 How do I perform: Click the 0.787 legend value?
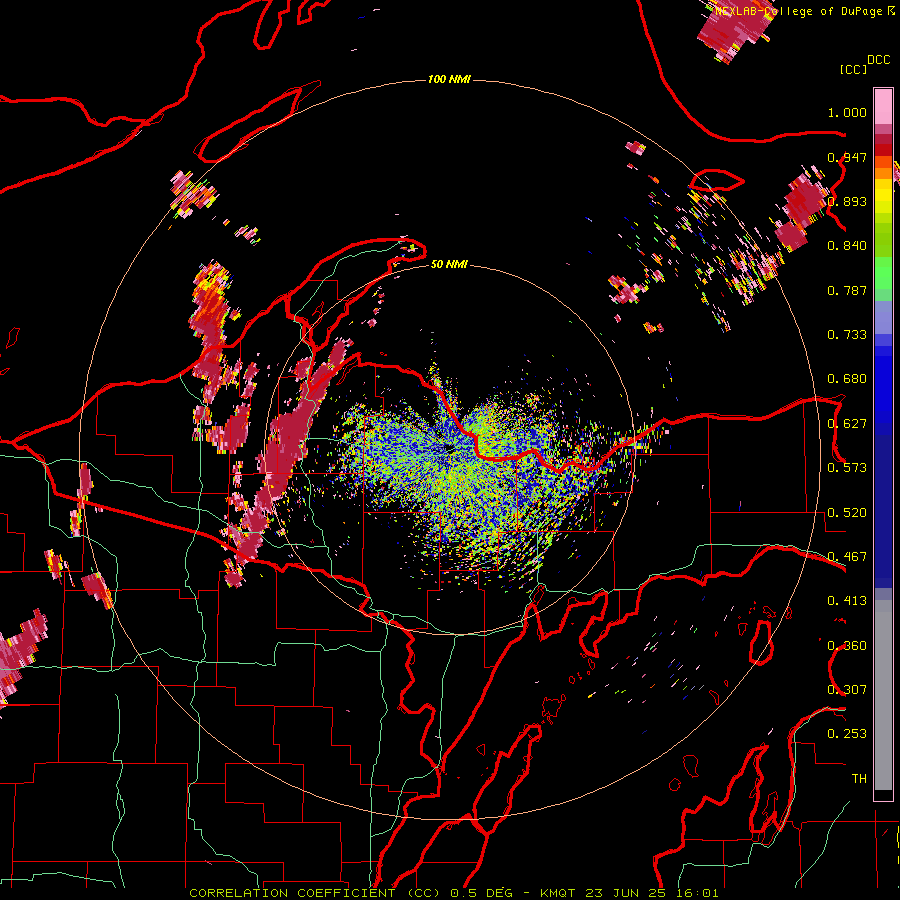(847, 290)
